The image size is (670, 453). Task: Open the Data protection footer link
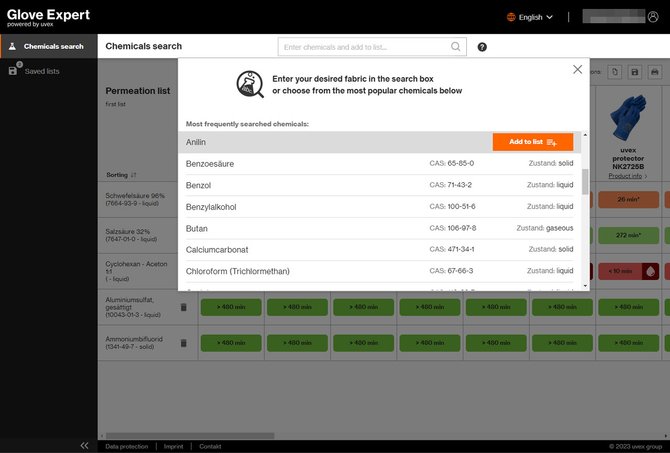point(126,446)
